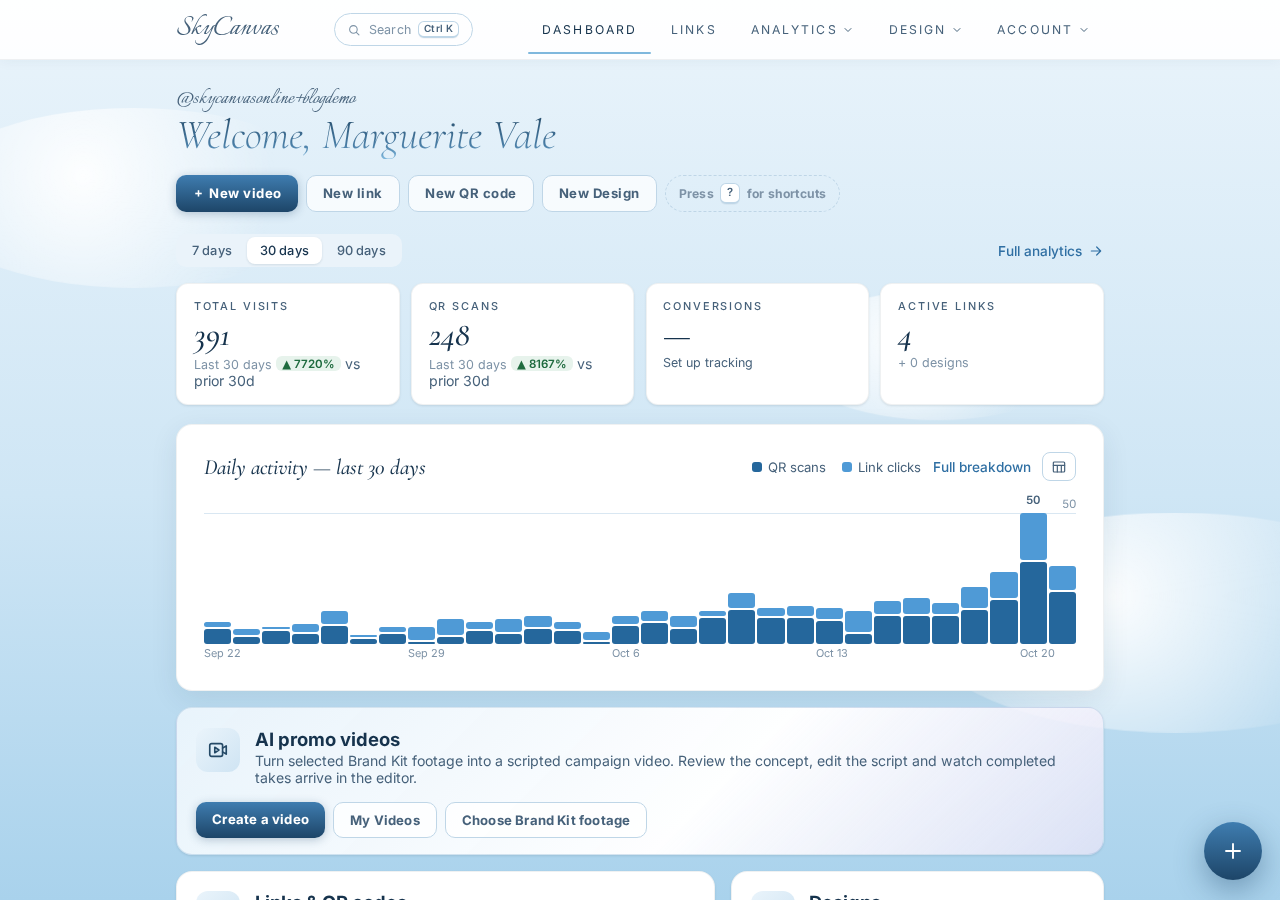Expand the Design menu
Image resolution: width=1280 pixels, height=900 pixels.
point(925,30)
